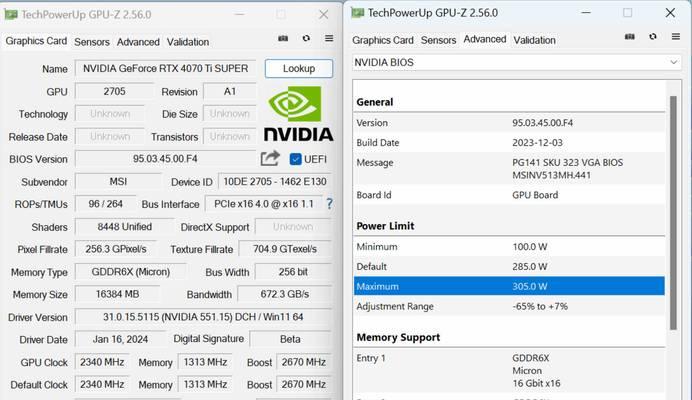Switch to Advanced tab in left window
Viewport: 692px width, 400px height.
coord(138,42)
